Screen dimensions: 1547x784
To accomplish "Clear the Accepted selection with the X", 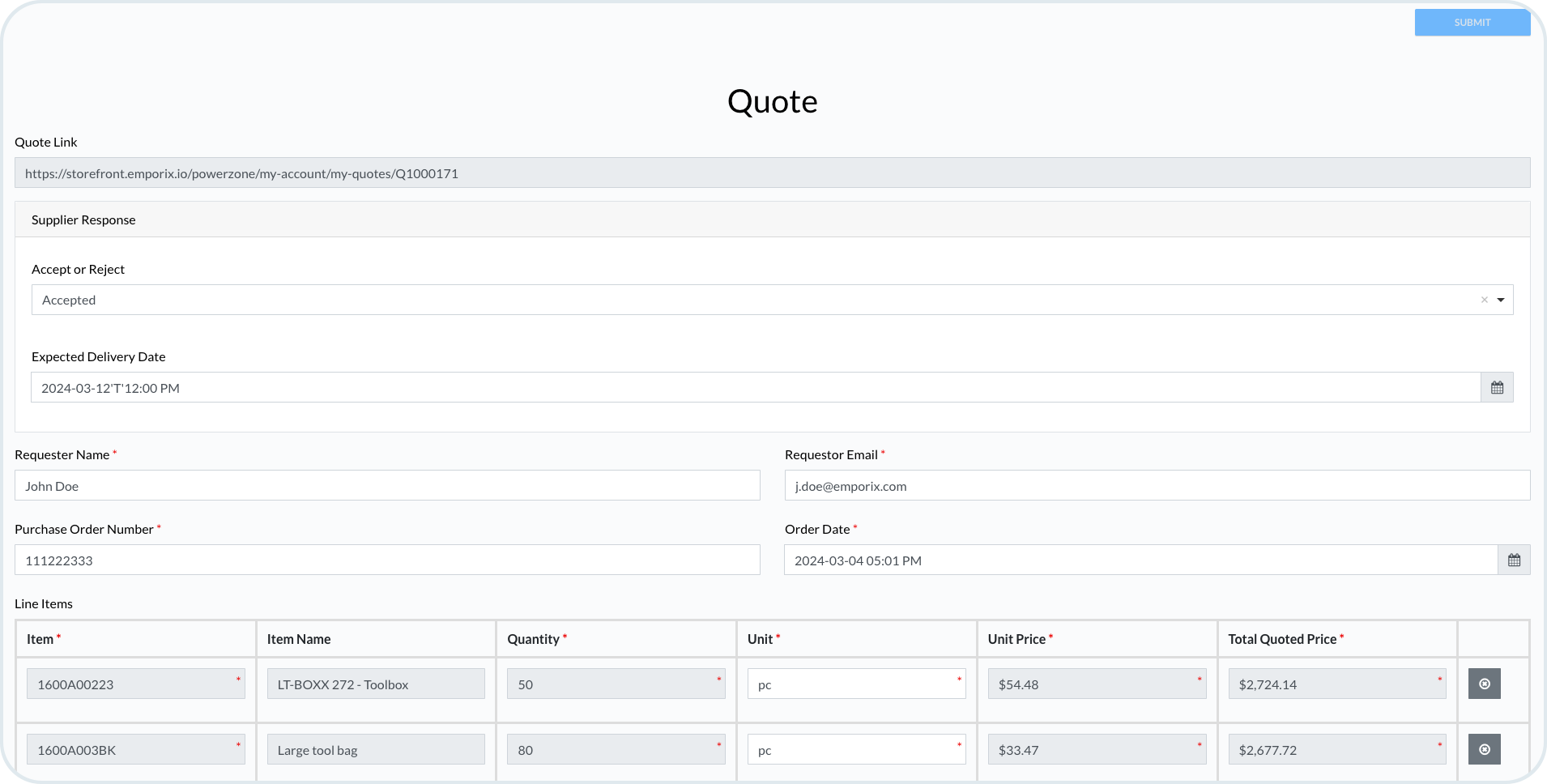I will [1484, 300].
